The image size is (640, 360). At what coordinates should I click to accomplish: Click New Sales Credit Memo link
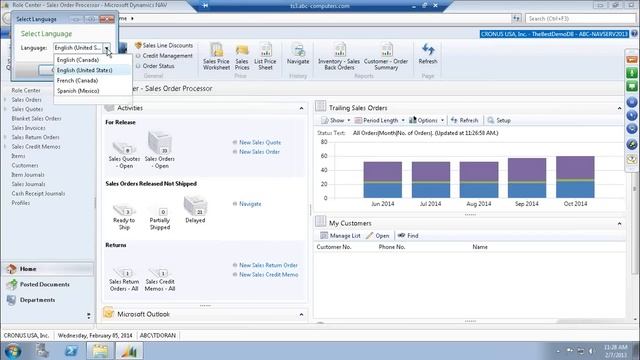pyautogui.click(x=269, y=275)
